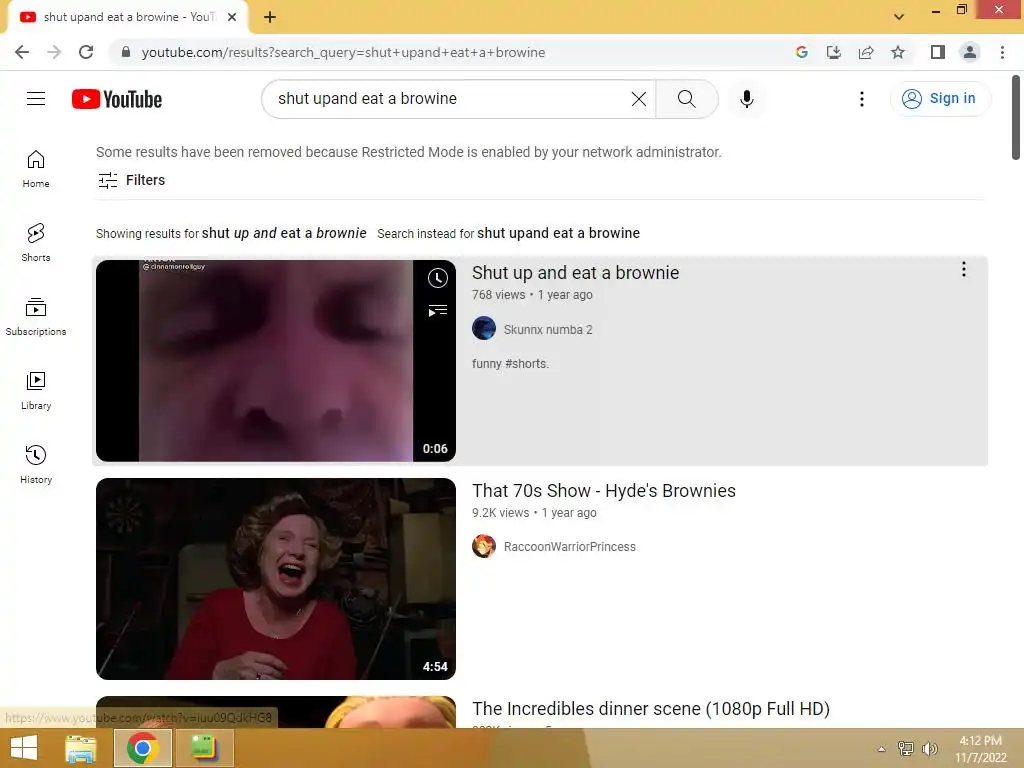Image resolution: width=1024 pixels, height=768 pixels.
Task: Start voice search with the microphone
Action: (746, 99)
